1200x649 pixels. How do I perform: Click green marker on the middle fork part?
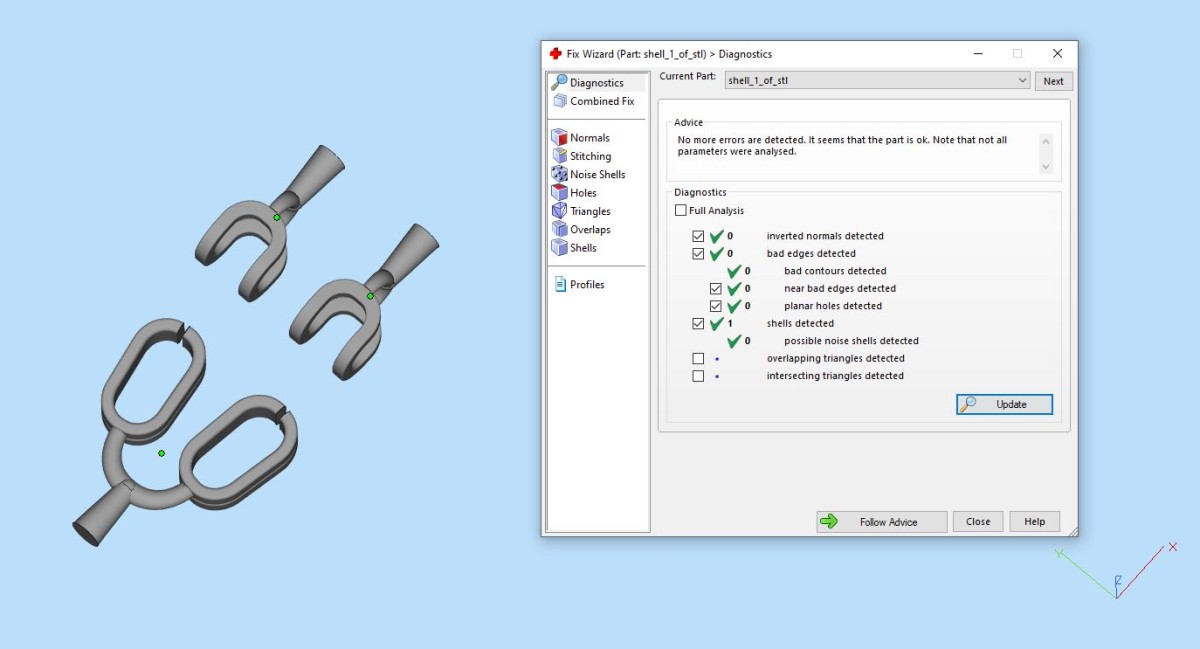pos(370,296)
